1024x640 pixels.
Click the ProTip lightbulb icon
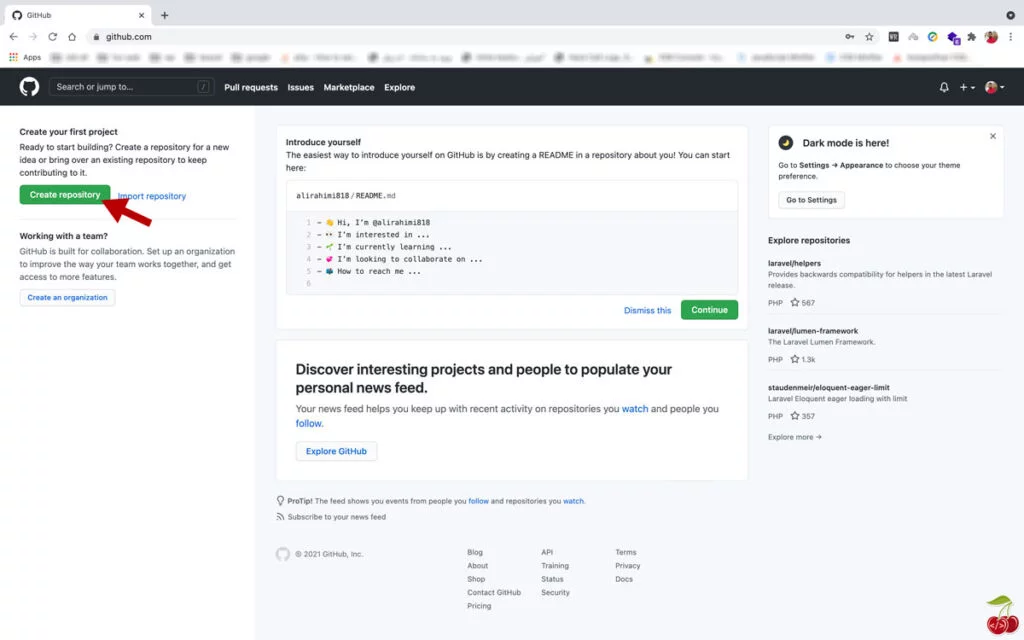(x=282, y=500)
